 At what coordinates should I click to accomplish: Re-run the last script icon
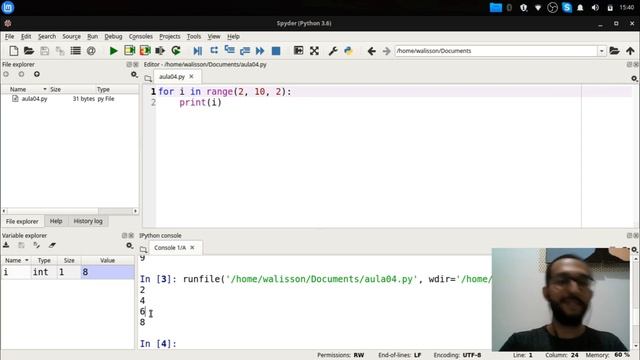[x=176, y=51]
